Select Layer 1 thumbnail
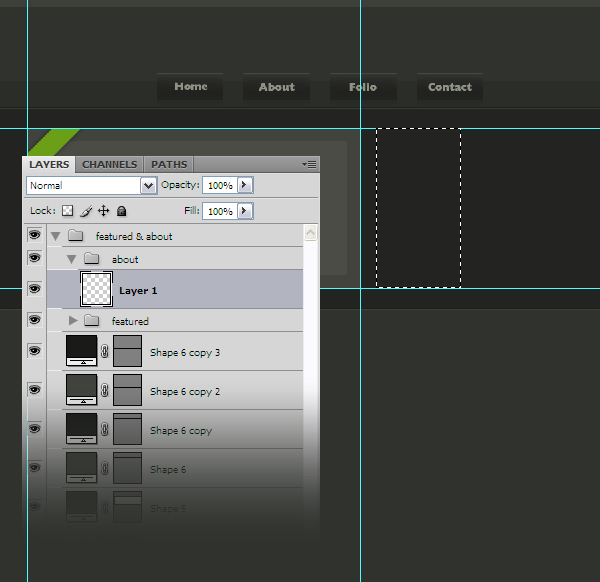The width and height of the screenshot is (600, 582). tap(96, 289)
